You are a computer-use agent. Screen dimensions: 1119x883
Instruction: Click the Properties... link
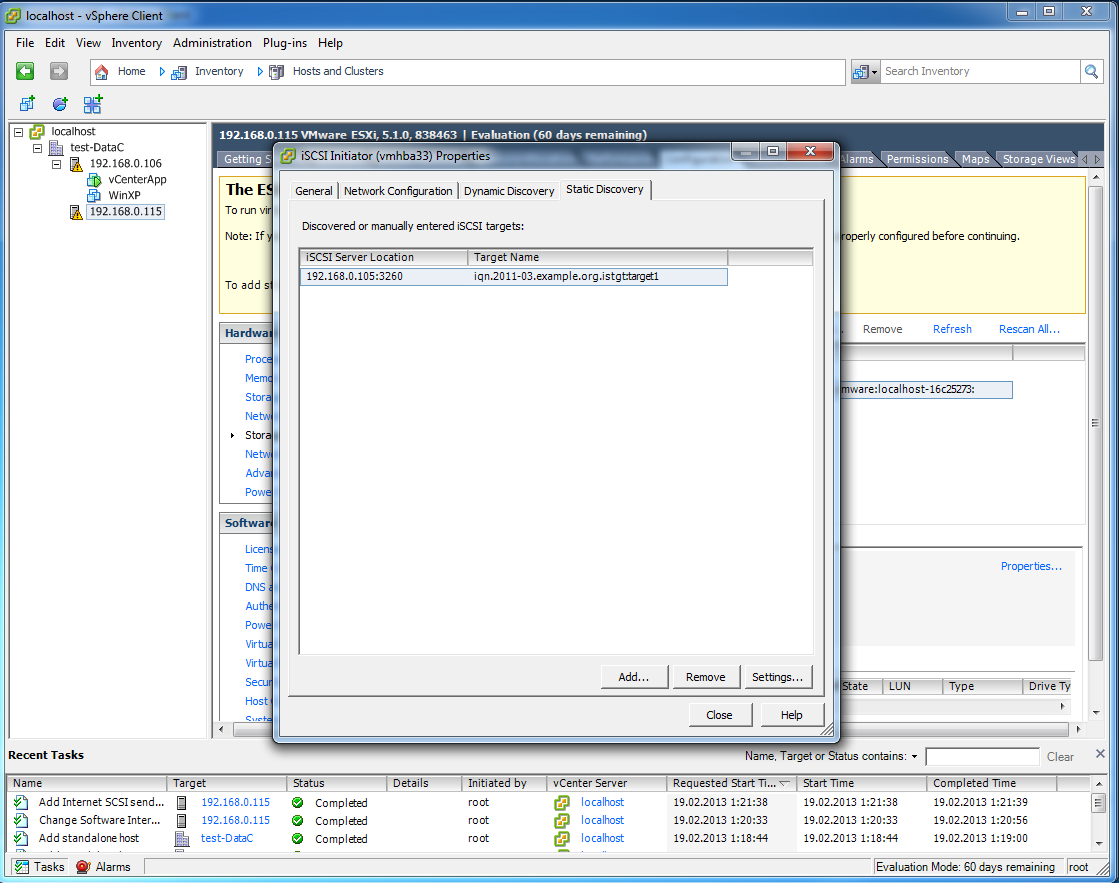pyautogui.click(x=1031, y=566)
